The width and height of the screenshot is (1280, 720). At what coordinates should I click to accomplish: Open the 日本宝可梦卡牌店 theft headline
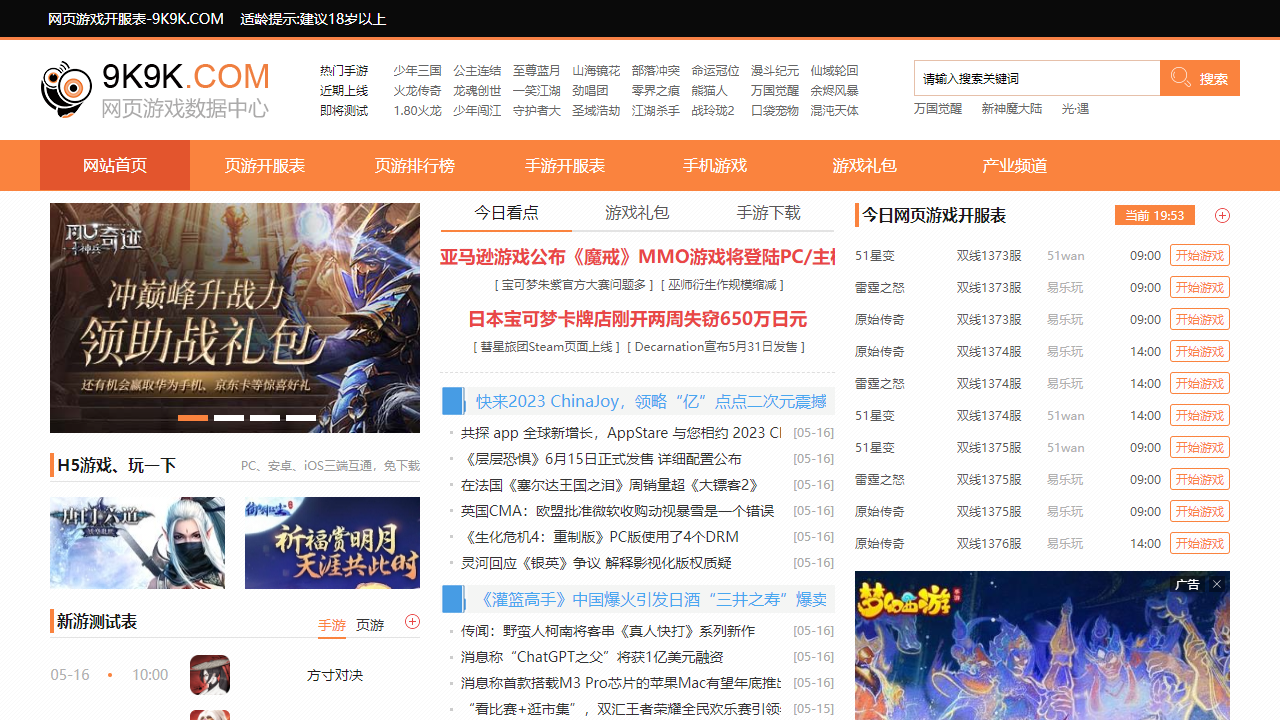click(638, 319)
